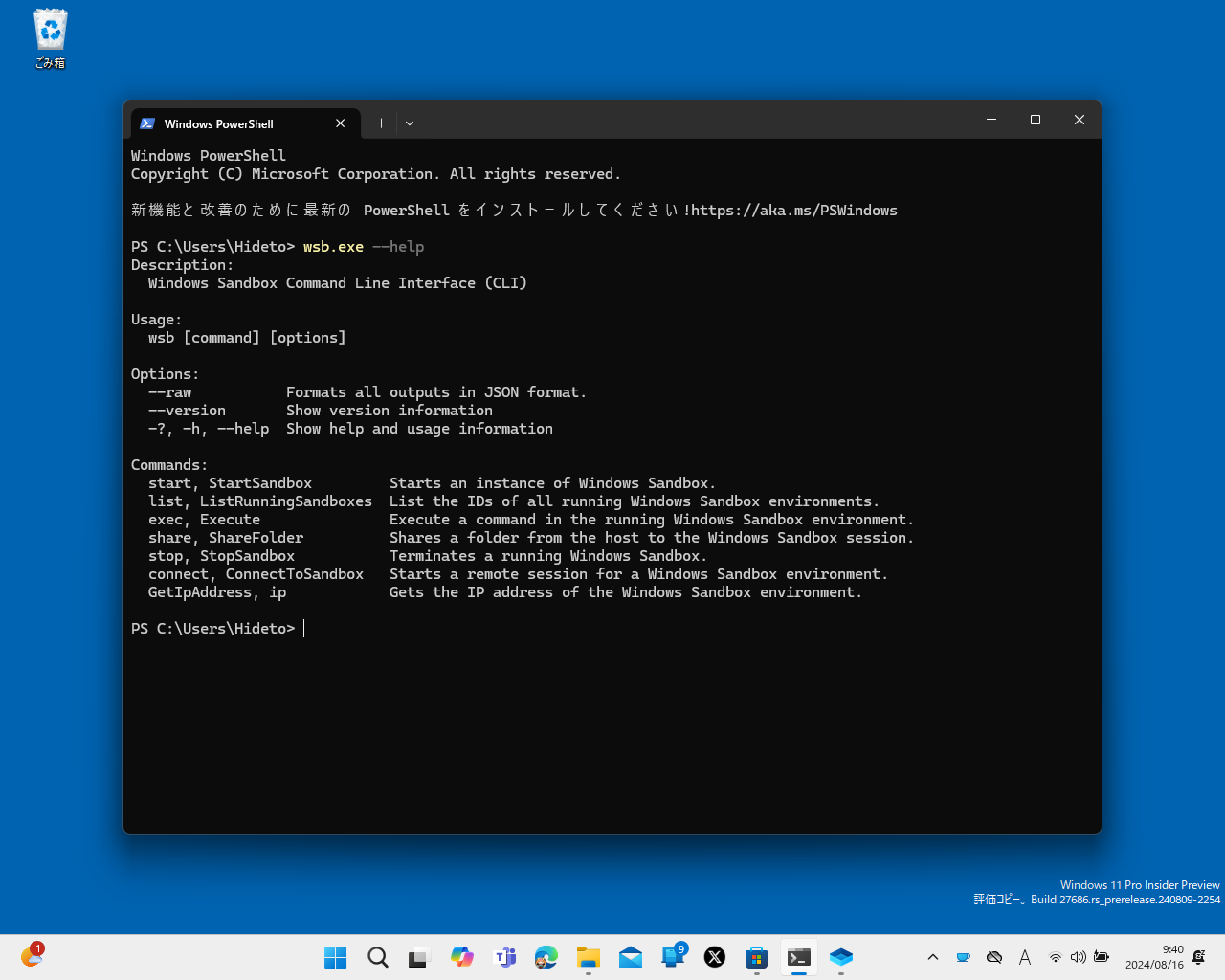
Task: Toggle the IME input mode indicator A
Action: tap(1025, 957)
